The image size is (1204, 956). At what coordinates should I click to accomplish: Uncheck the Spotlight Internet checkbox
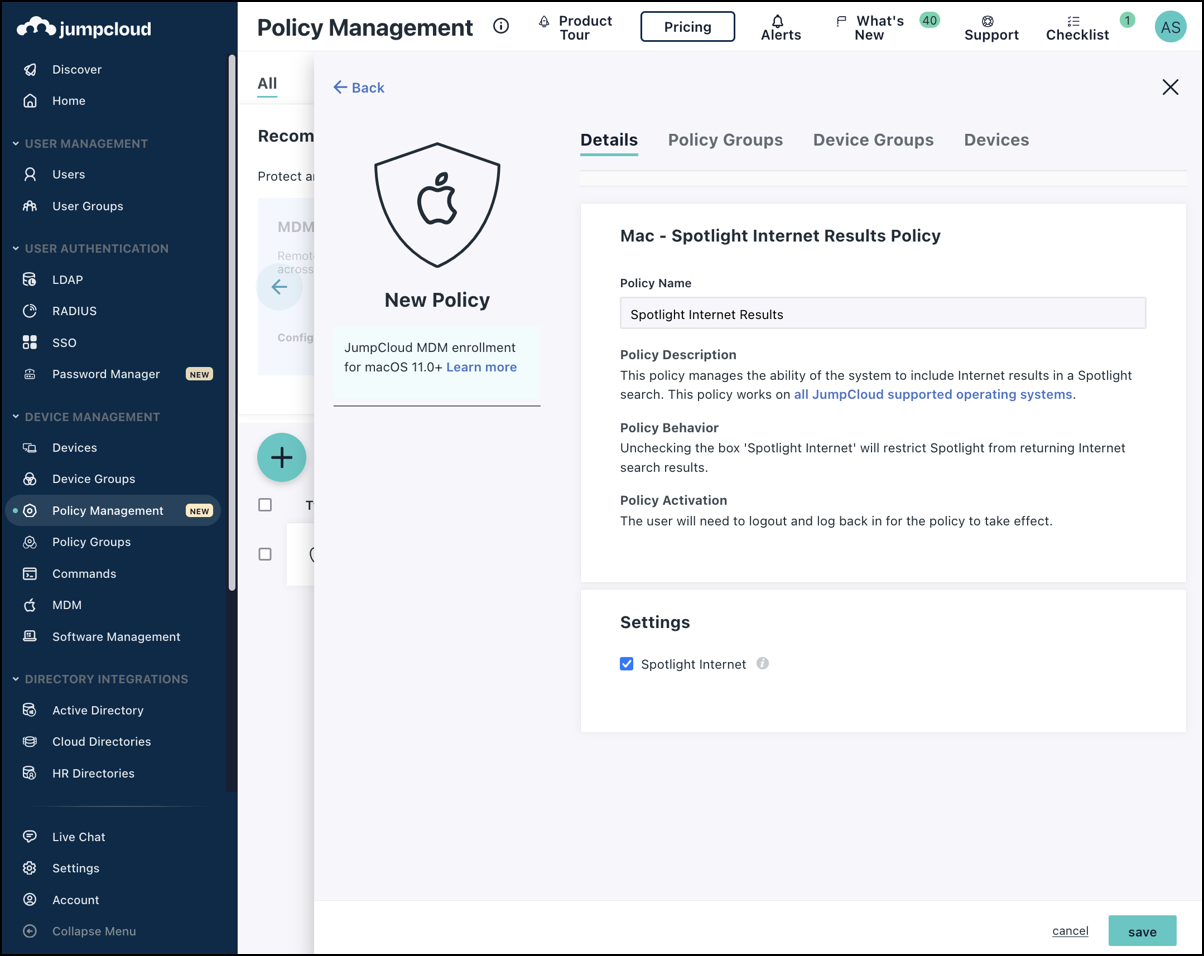pyautogui.click(x=626, y=663)
